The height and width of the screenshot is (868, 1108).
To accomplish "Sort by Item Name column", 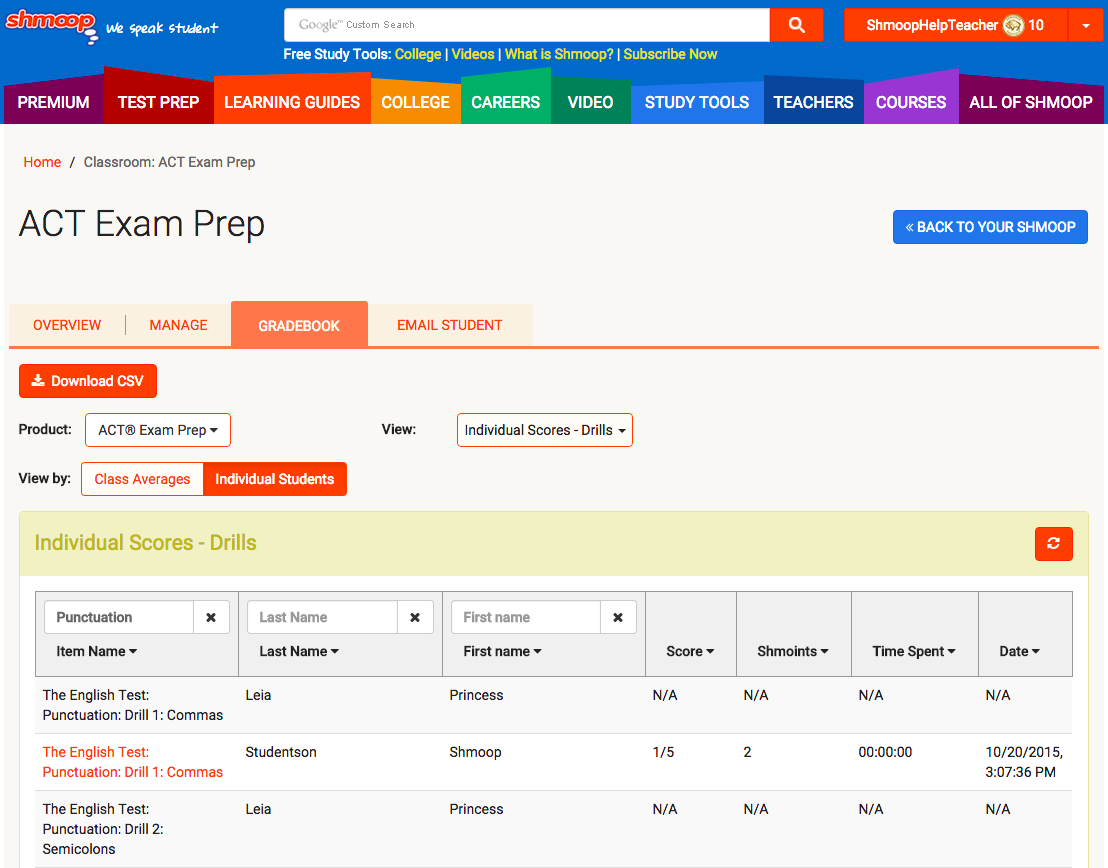I will click(96, 651).
